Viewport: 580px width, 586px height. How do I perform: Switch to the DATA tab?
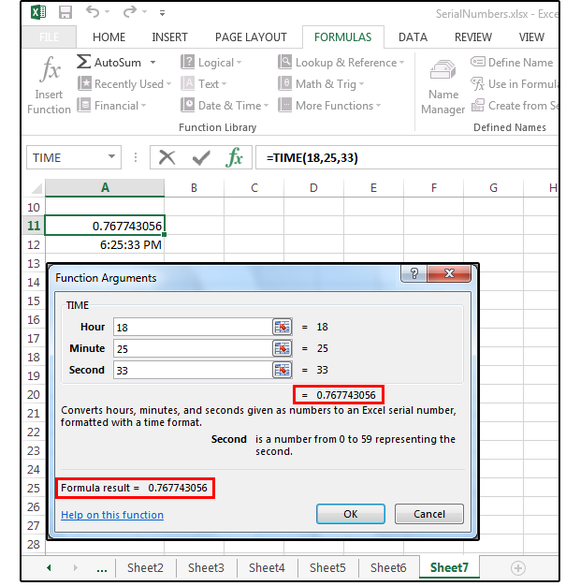point(413,37)
